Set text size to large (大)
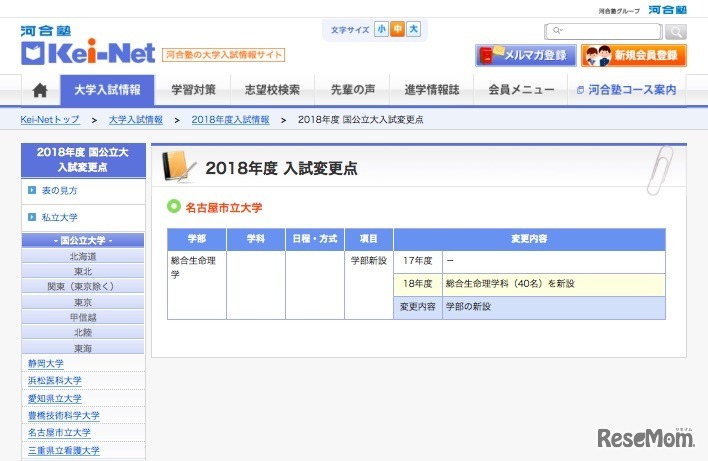 [x=413, y=29]
